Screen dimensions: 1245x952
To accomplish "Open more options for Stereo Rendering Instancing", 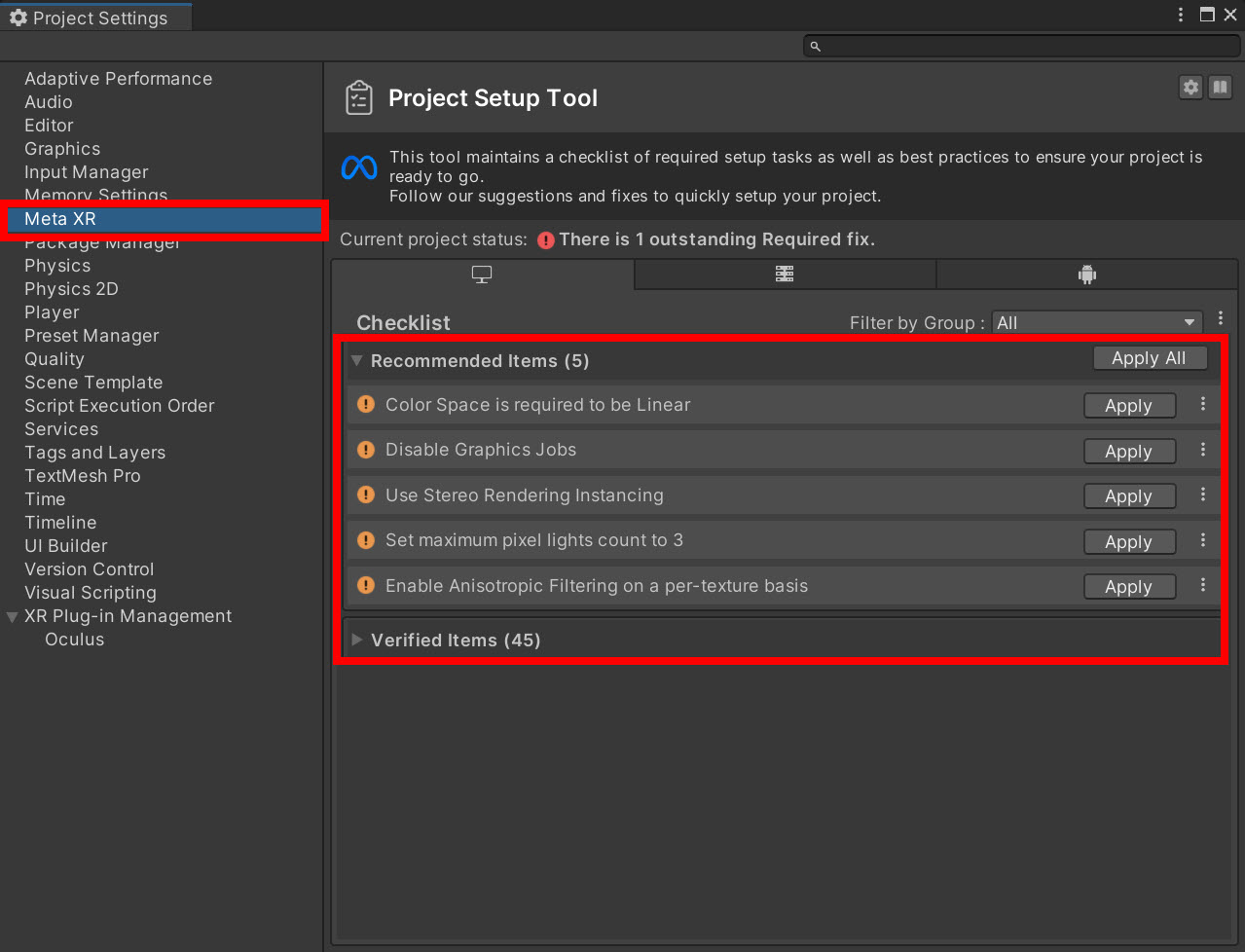I will pos(1203,494).
